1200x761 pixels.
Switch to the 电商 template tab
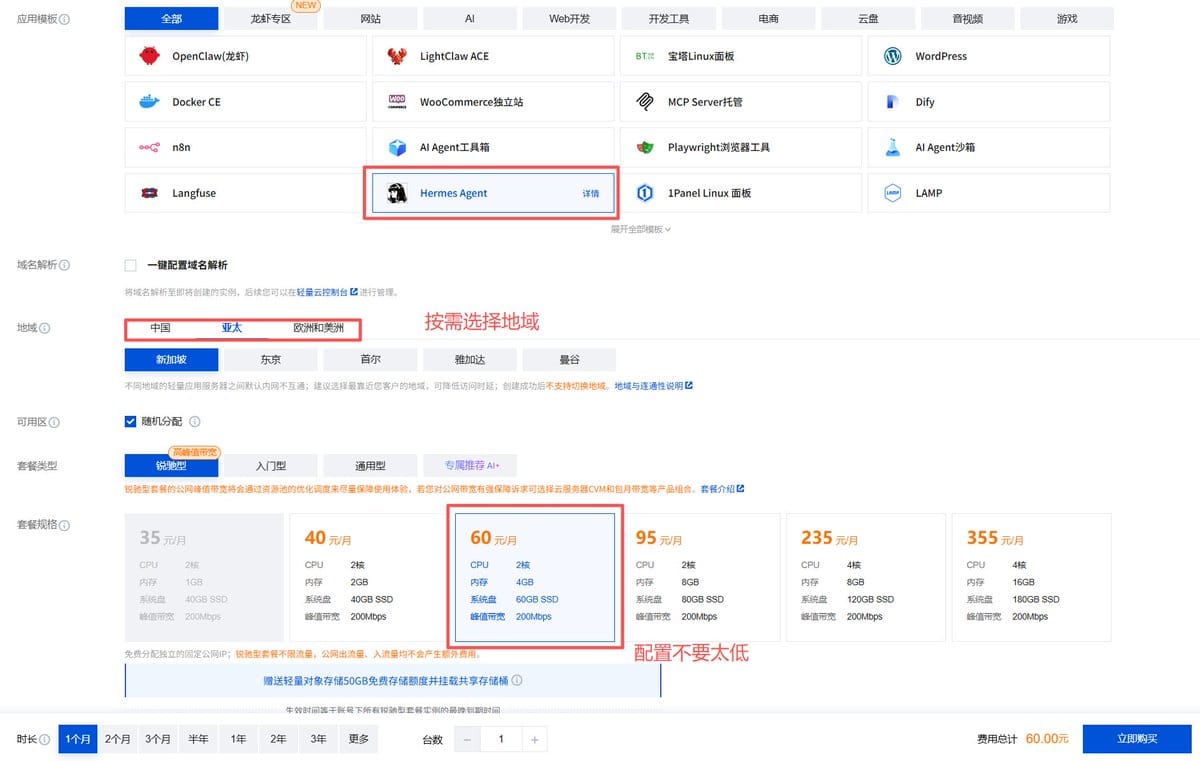tap(768, 18)
